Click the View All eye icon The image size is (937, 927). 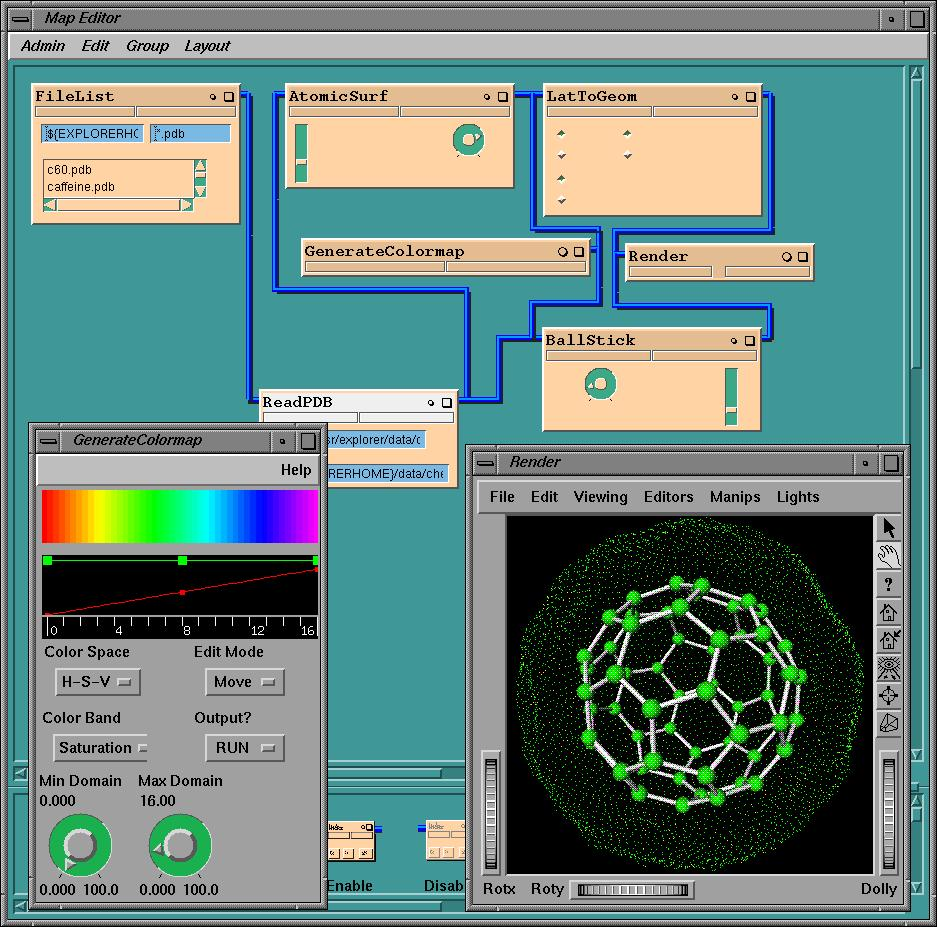tap(888, 668)
